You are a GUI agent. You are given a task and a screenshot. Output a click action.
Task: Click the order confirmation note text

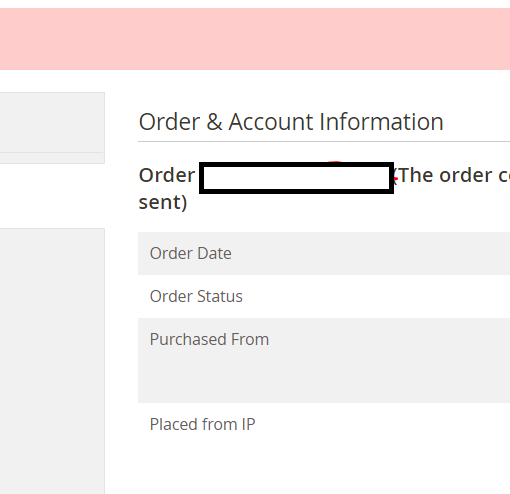[454, 175]
